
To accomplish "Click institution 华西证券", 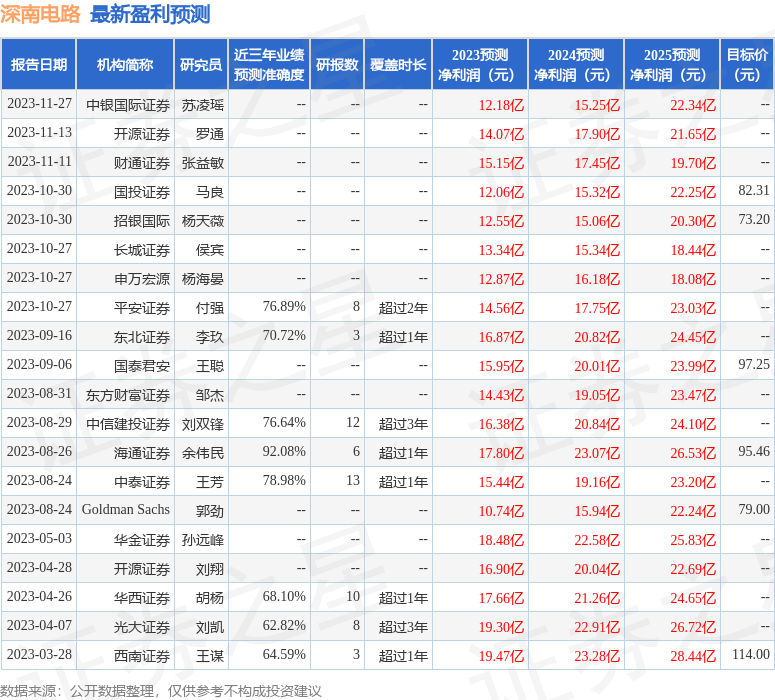I will pyautogui.click(x=142, y=598).
